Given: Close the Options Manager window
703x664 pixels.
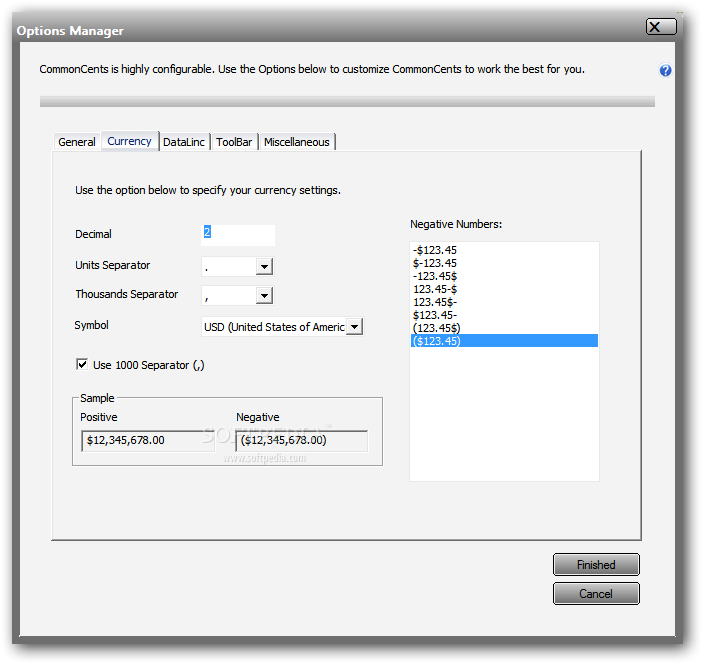Looking at the screenshot, I should coord(660,27).
